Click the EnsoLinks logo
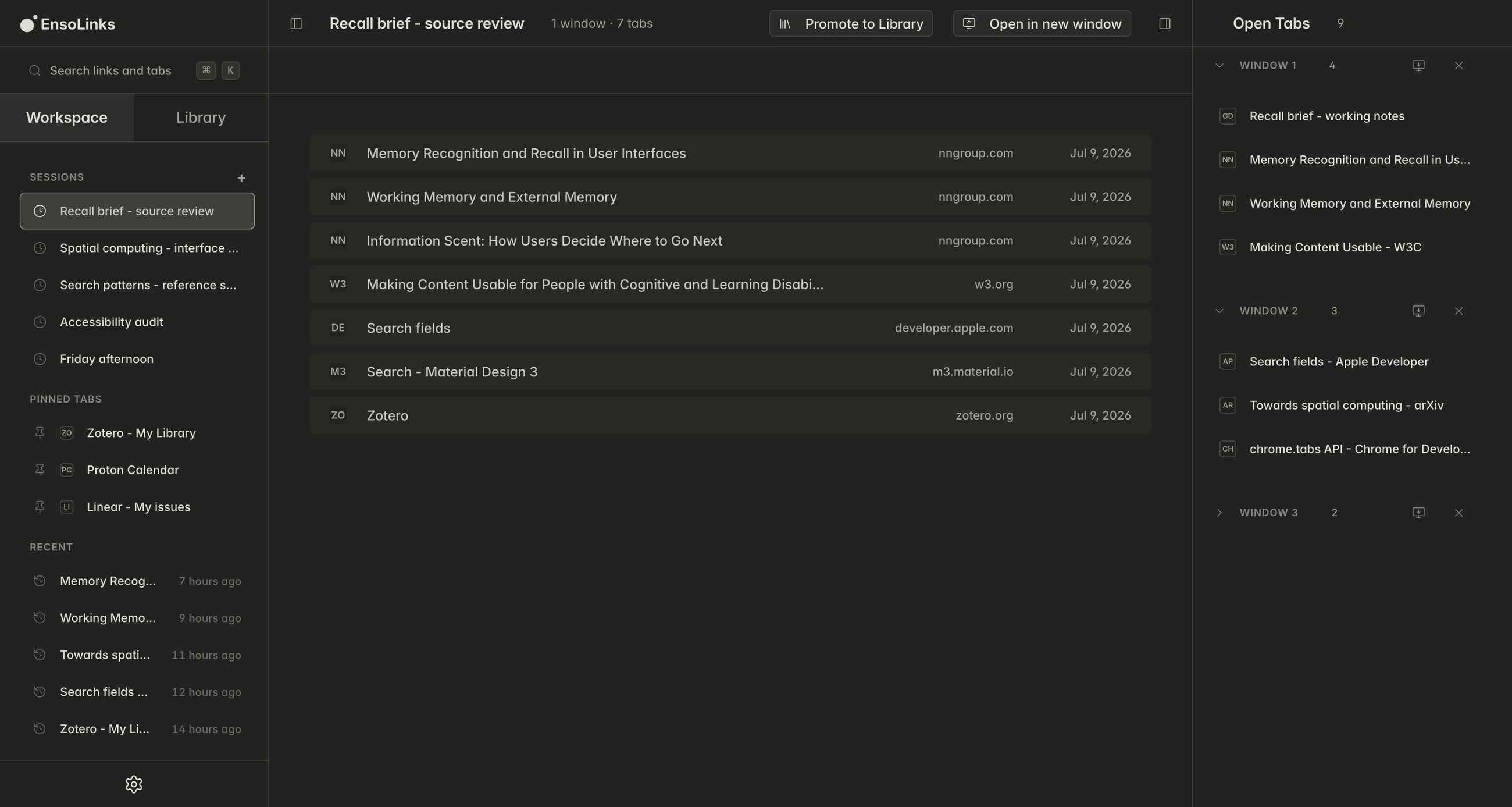The height and width of the screenshot is (807, 1512). (67, 23)
